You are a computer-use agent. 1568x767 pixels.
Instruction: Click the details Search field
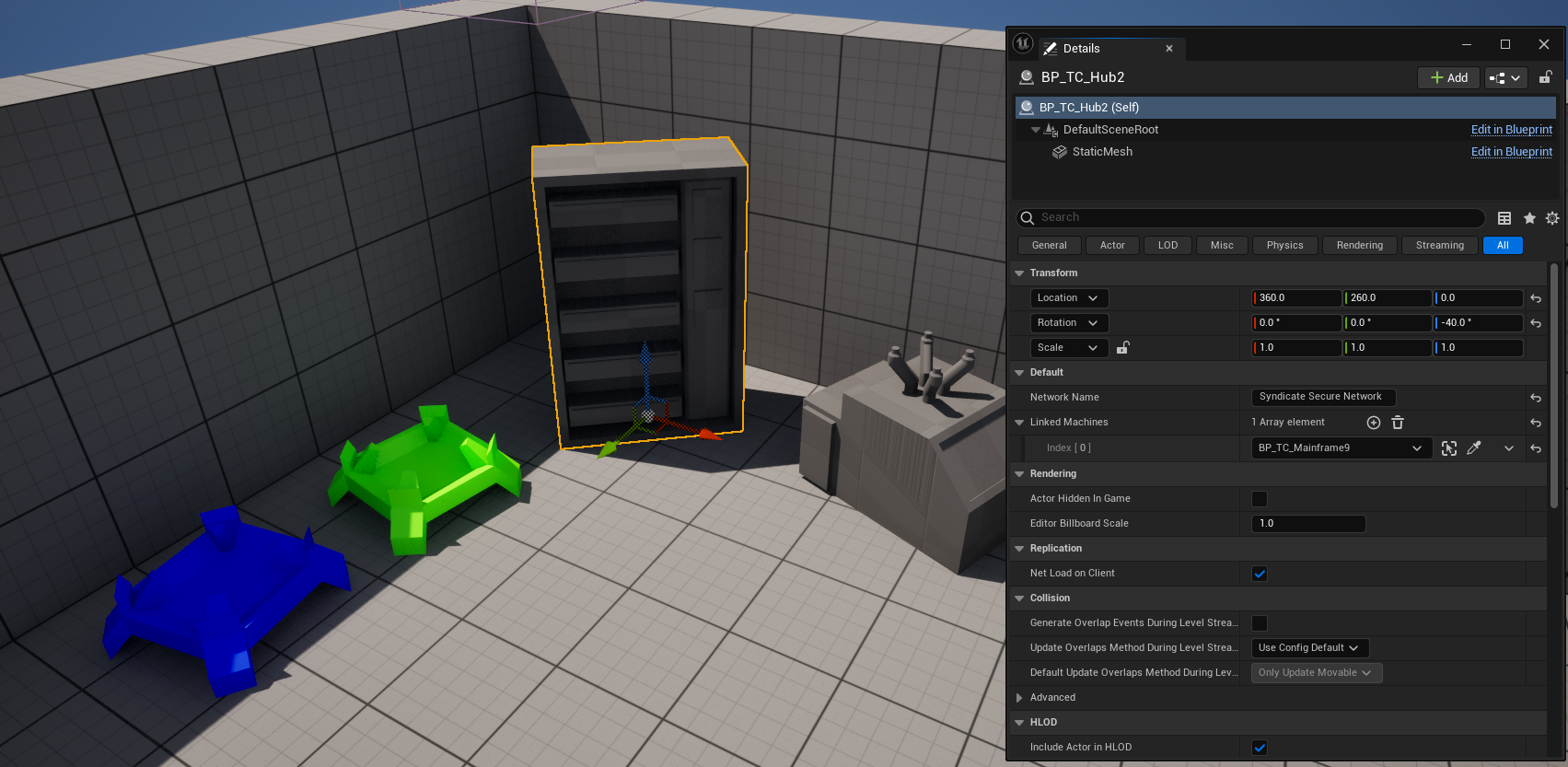pyautogui.click(x=1252, y=218)
